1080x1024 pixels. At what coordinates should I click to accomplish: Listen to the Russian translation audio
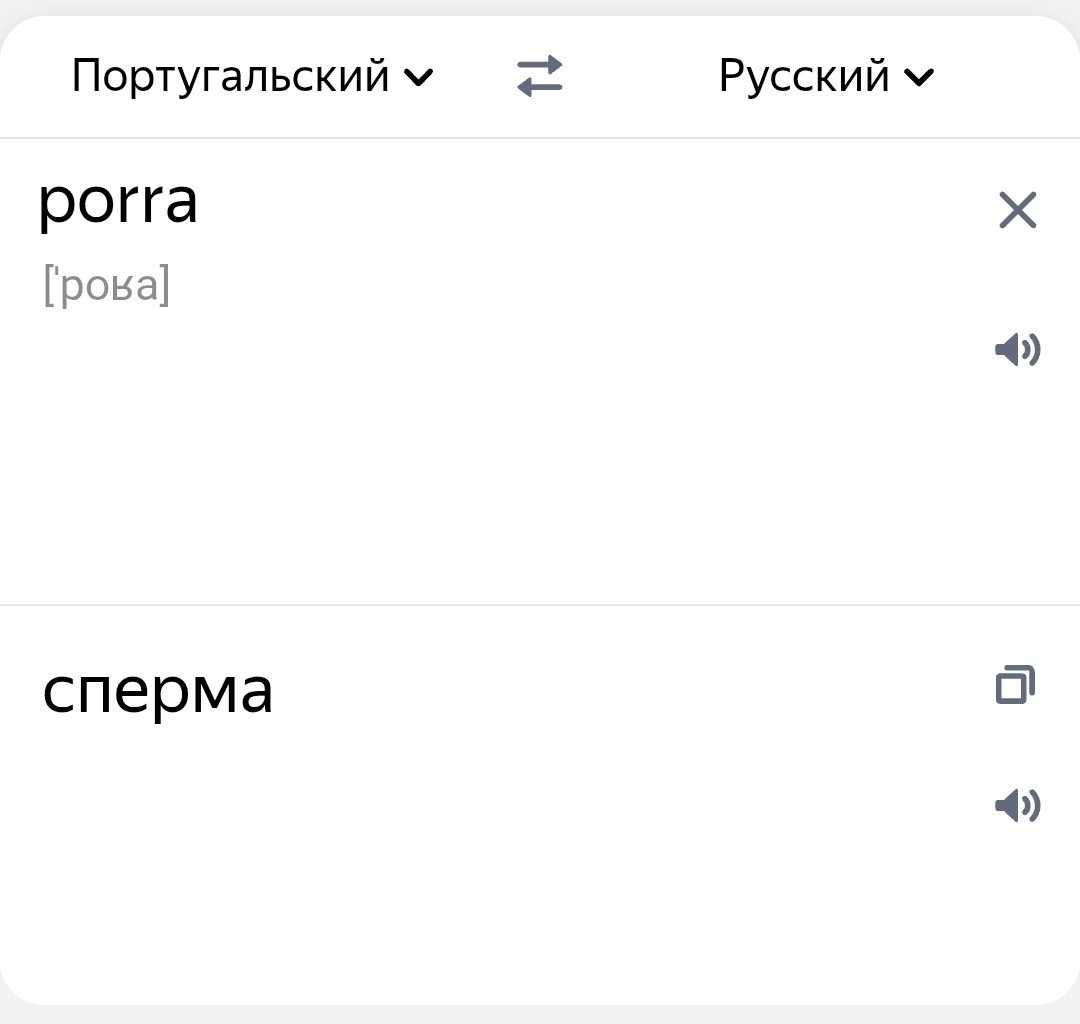[1017, 805]
